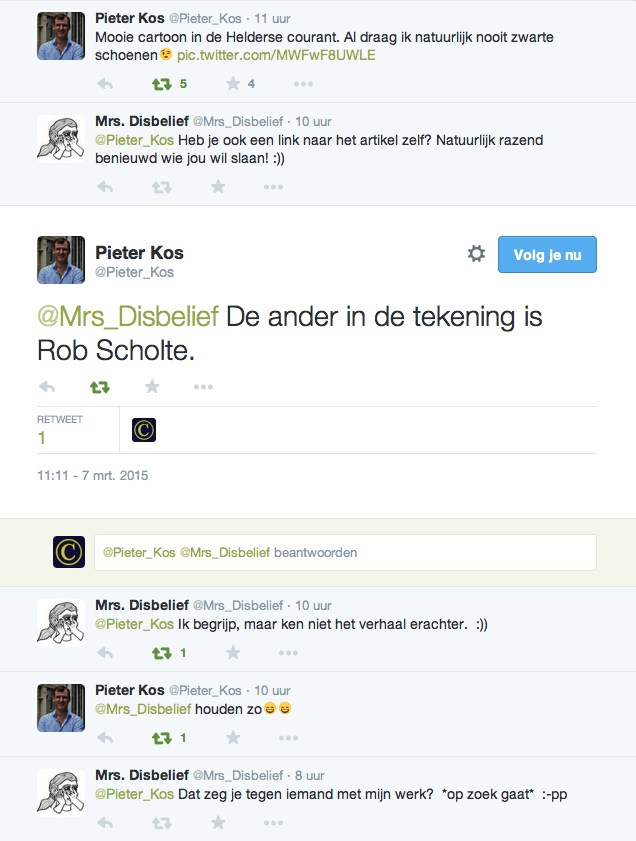Reply to the 'Dat zeg je tegen iemand' tweet
Screen dimensions: 636x841
[x=105, y=823]
